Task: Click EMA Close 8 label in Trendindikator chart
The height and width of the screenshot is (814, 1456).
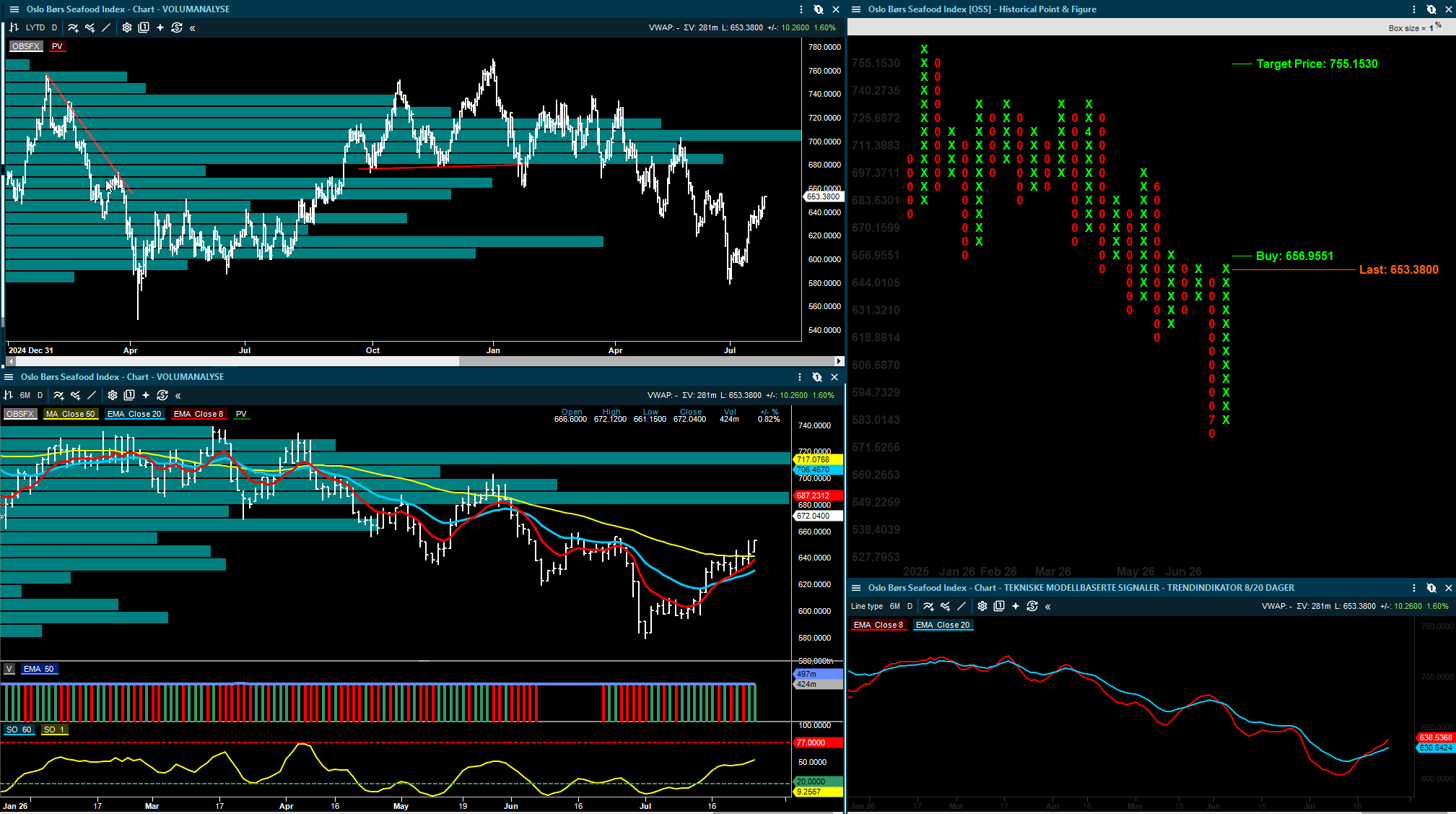Action: [x=879, y=625]
